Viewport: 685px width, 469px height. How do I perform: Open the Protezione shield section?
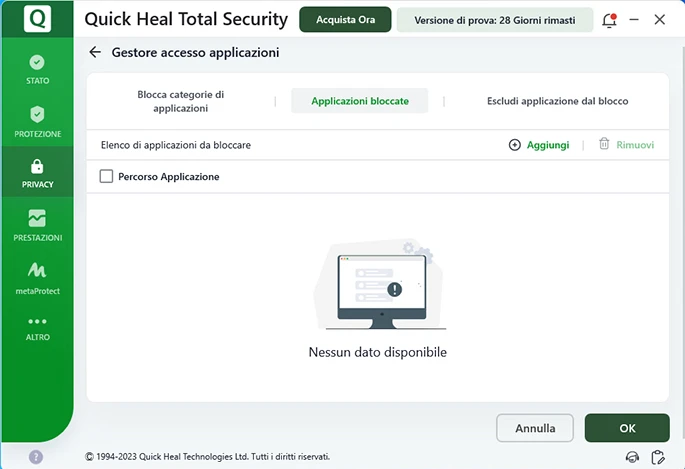37,122
